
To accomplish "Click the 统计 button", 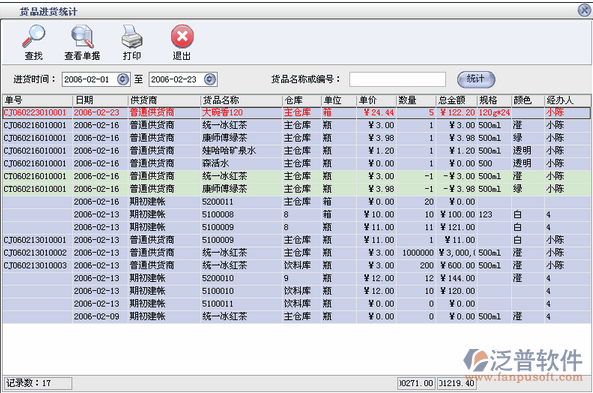I will (476, 79).
